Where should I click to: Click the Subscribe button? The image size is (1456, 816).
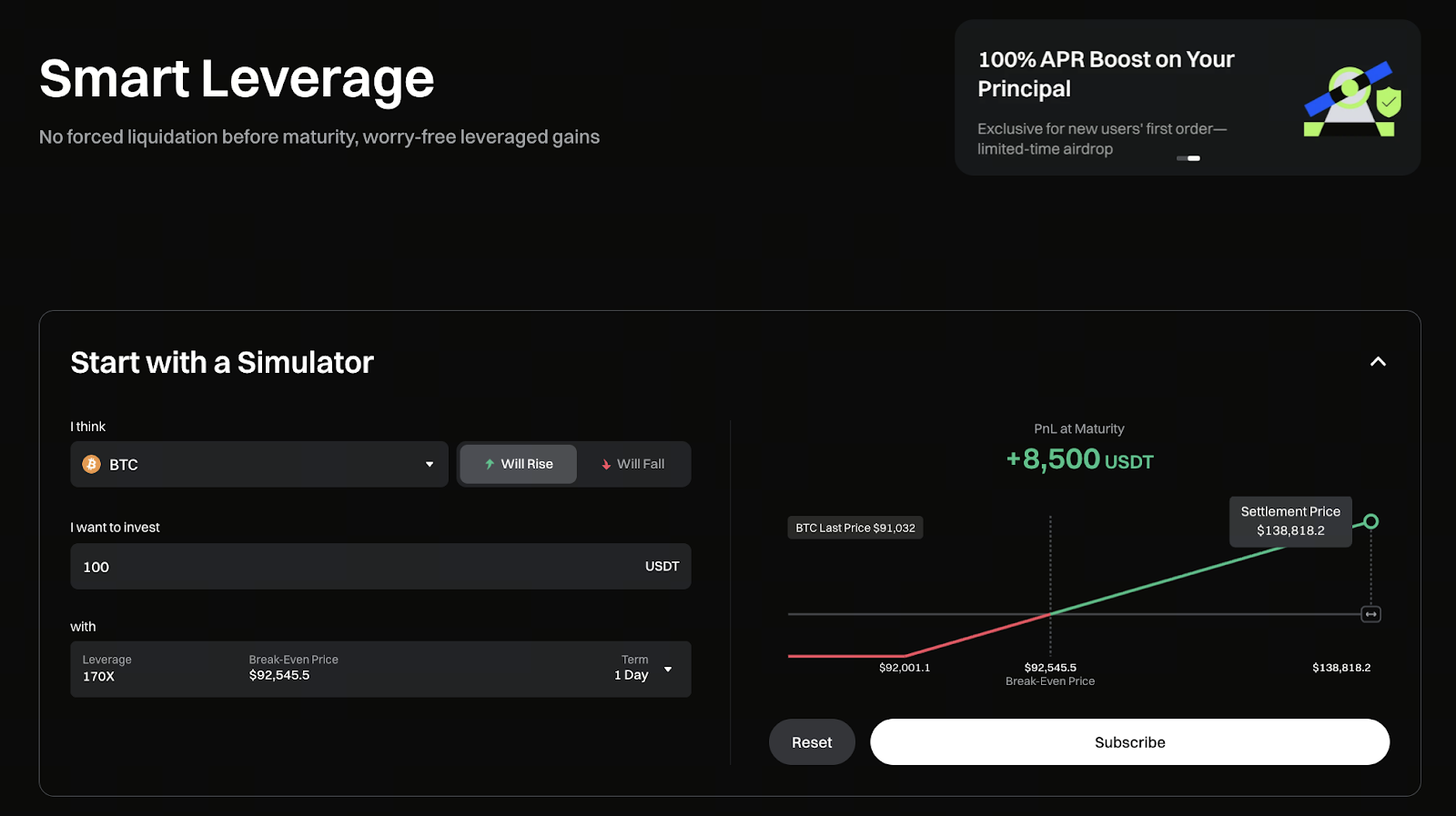click(x=1129, y=742)
